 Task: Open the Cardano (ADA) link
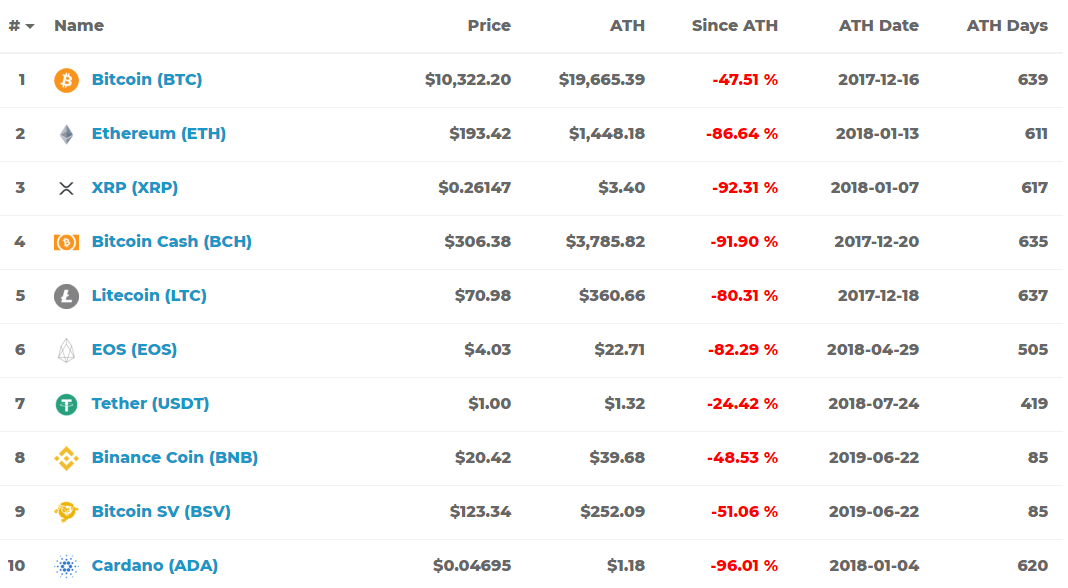tap(154, 565)
